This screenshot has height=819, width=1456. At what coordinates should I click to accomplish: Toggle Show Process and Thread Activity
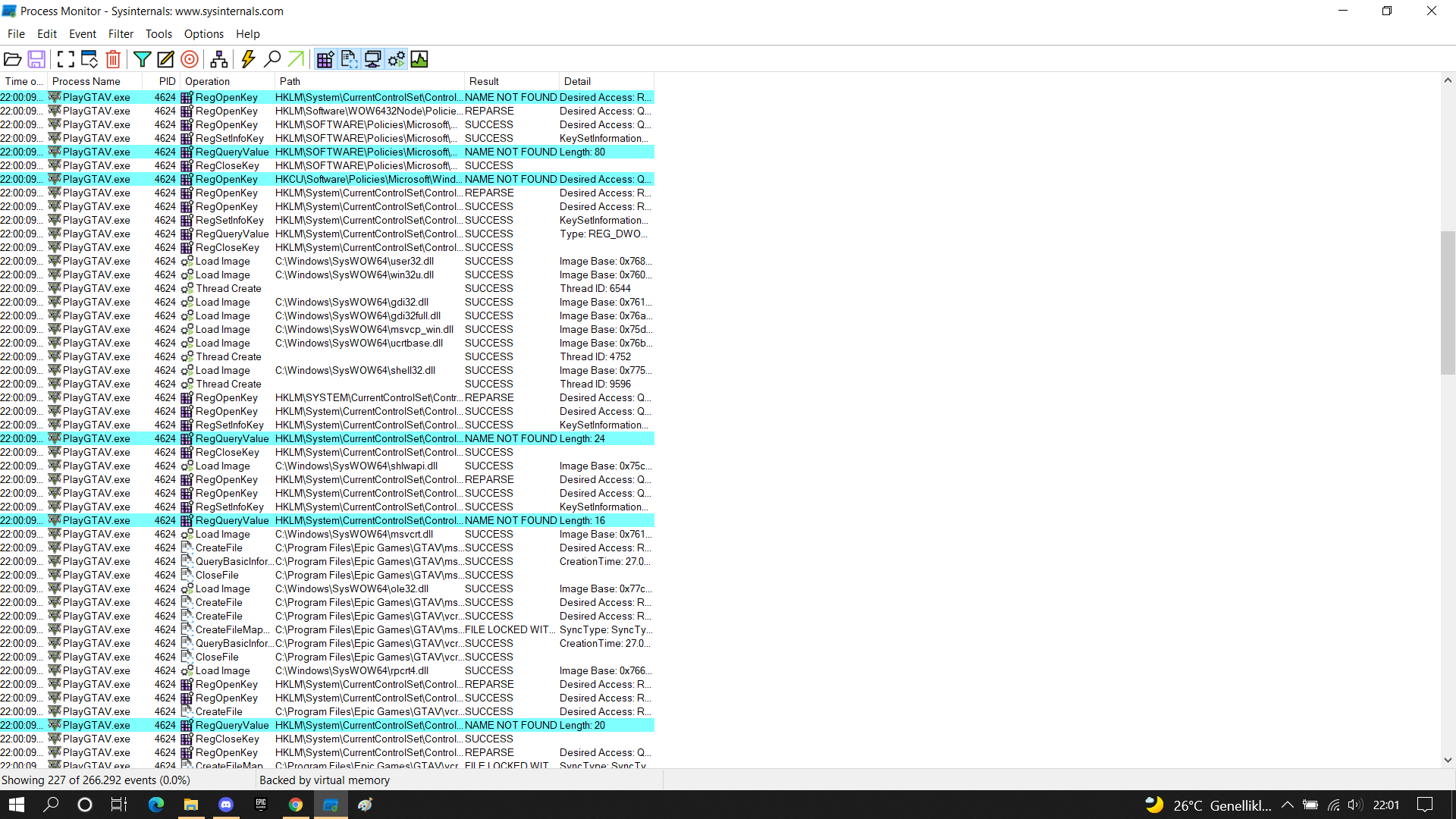pos(396,59)
